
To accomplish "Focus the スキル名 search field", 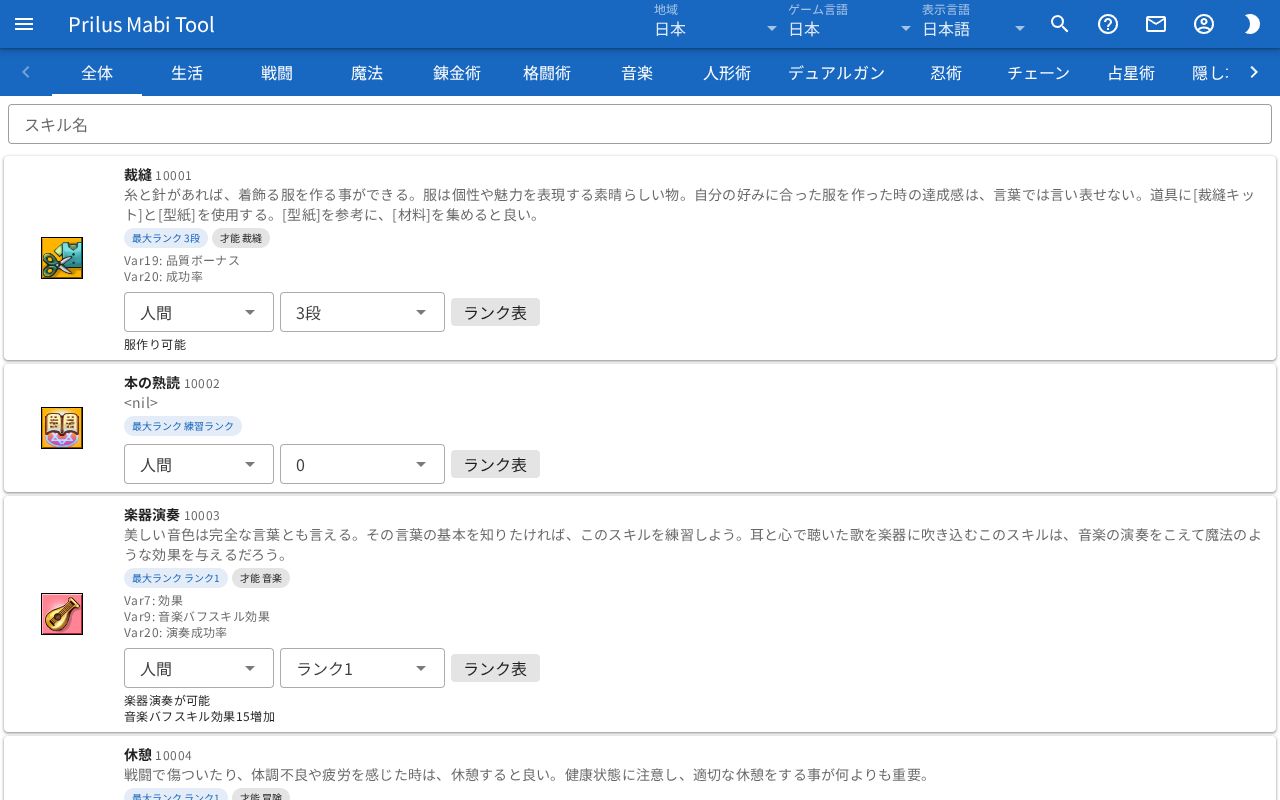I will click(x=640, y=124).
